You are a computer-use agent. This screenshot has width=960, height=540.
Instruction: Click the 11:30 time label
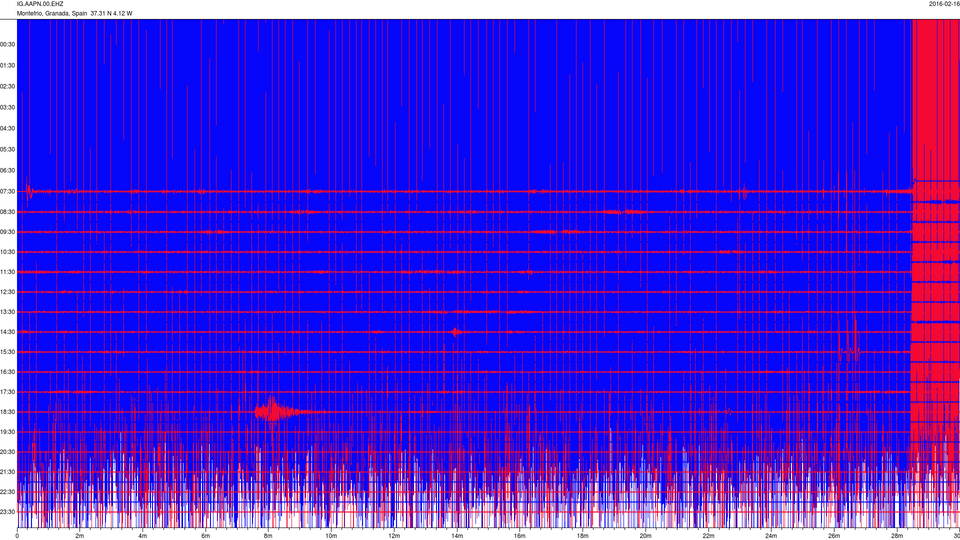tap(7, 272)
